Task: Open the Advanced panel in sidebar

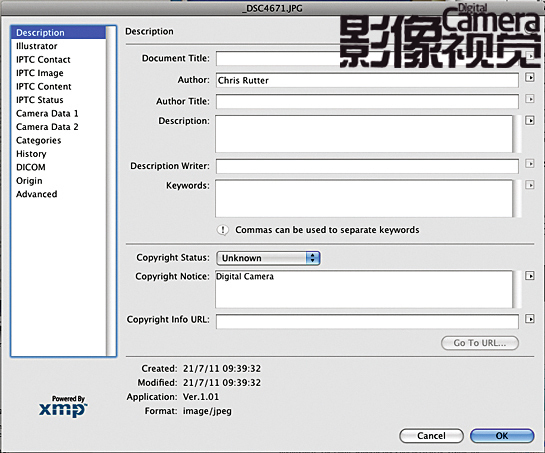Action: point(36,194)
